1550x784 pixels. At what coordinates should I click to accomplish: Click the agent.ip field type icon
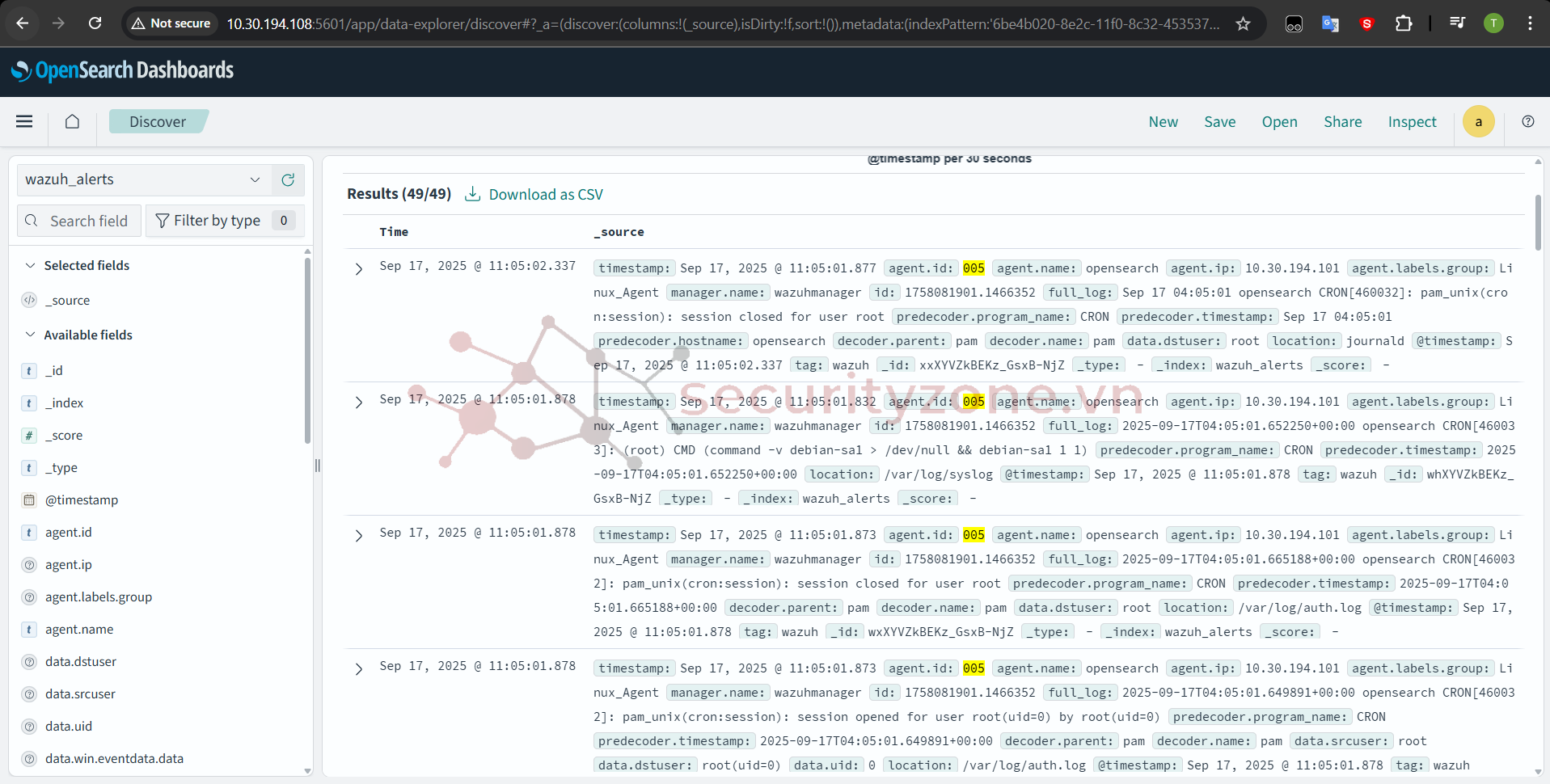[29, 564]
